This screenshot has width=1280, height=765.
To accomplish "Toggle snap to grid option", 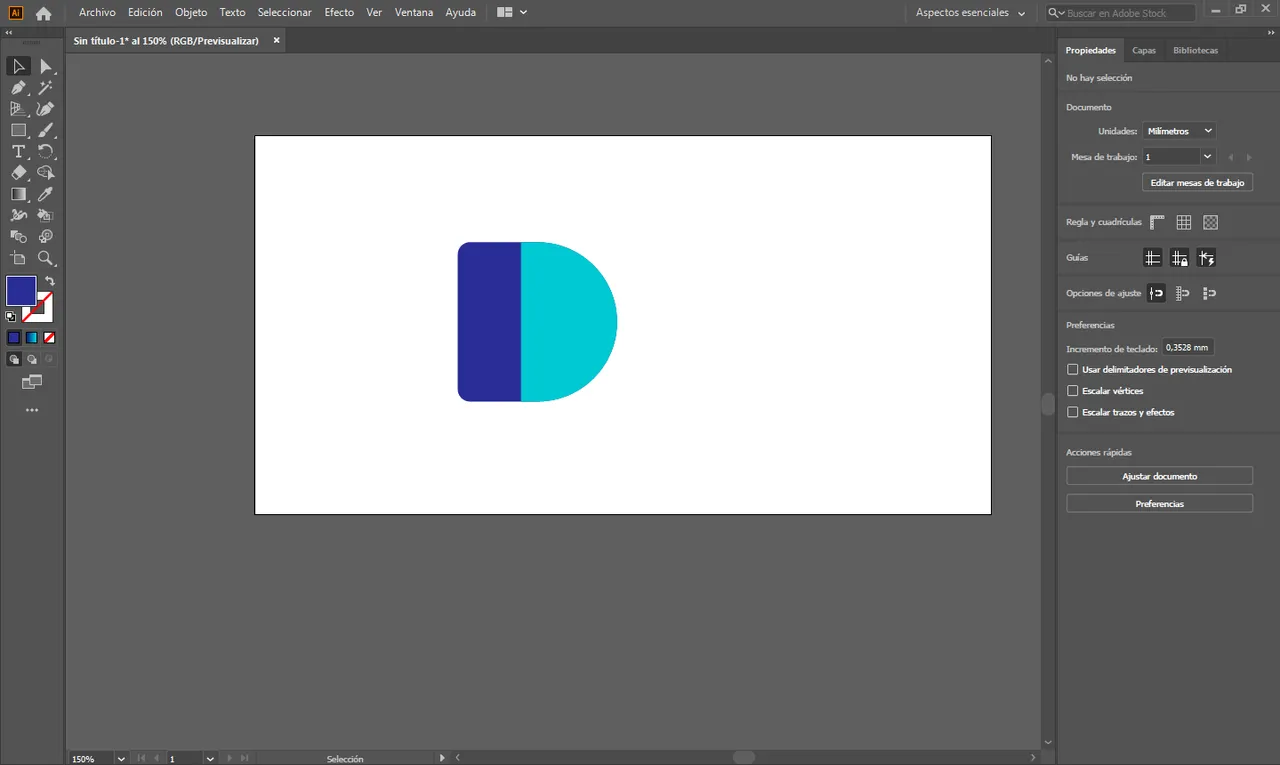I will click(x=1183, y=293).
